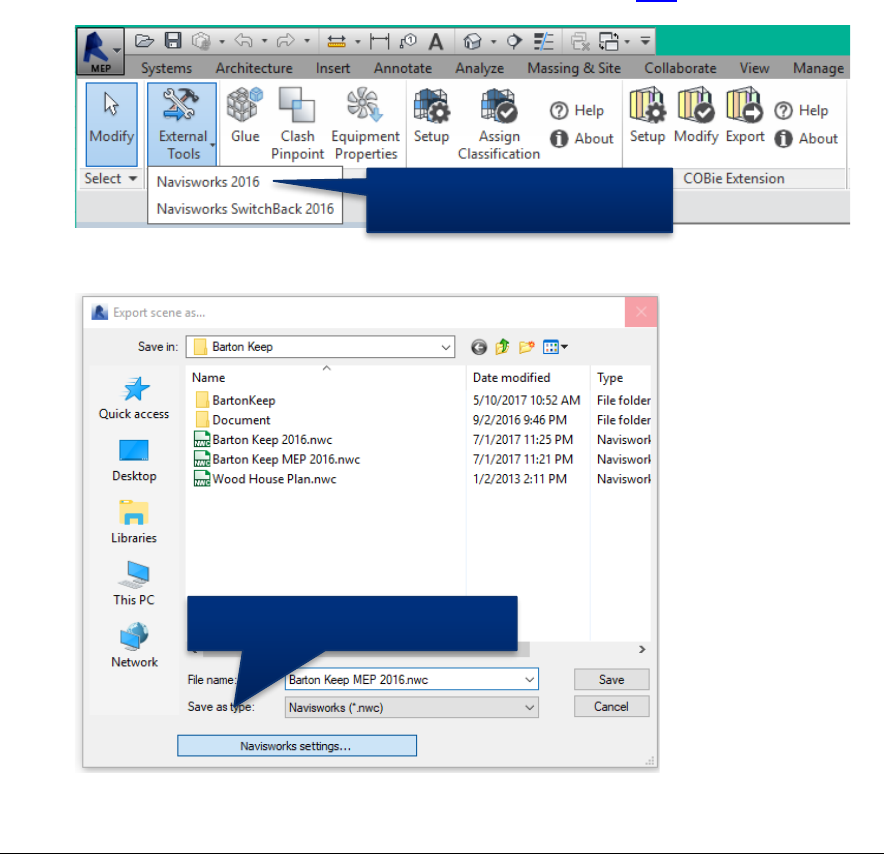Viewport: 884px width, 854px height.
Task: Open Quick access in the places bar
Action: click(134, 398)
